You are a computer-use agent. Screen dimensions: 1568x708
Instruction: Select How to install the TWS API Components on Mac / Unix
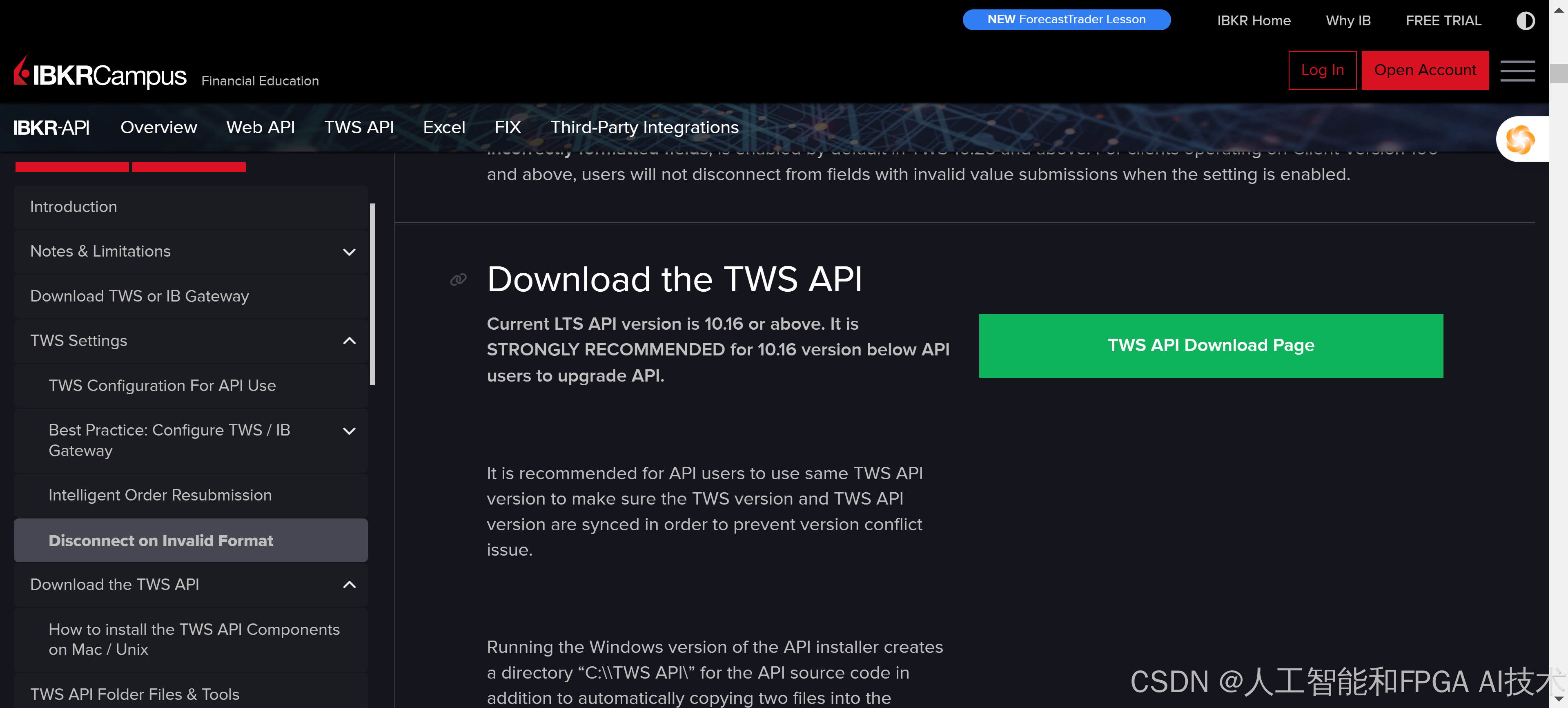click(191, 640)
